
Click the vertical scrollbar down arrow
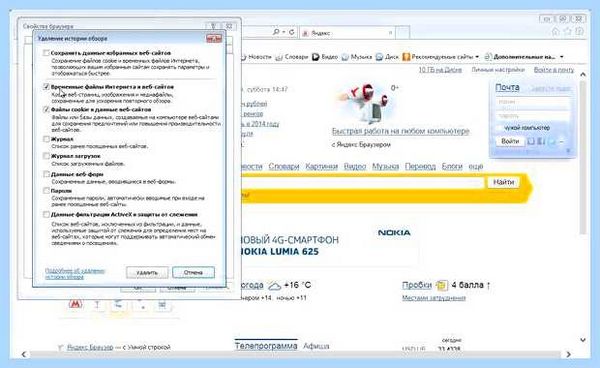pyautogui.click(x=583, y=340)
